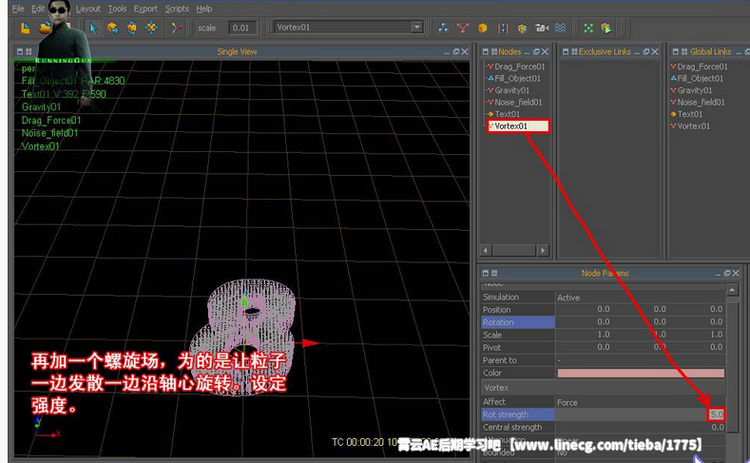Click the Global Links panel grid icon
The width and height of the screenshot is (750, 463).
[684, 52]
